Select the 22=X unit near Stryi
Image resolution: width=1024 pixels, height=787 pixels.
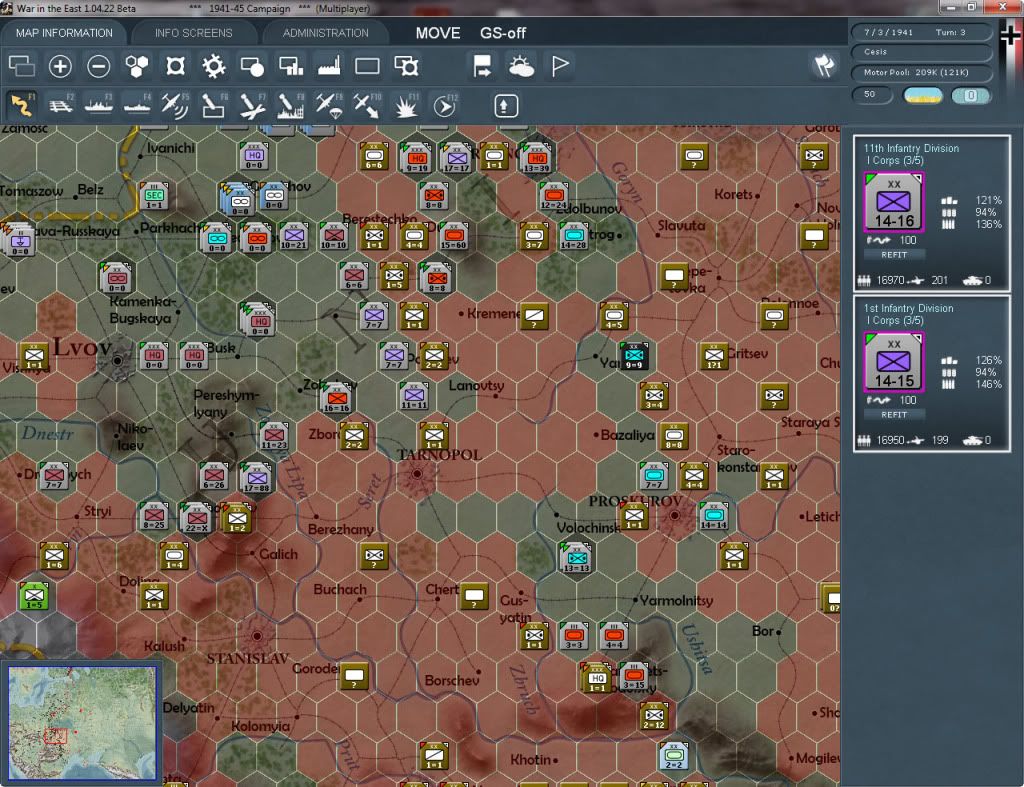(196, 518)
